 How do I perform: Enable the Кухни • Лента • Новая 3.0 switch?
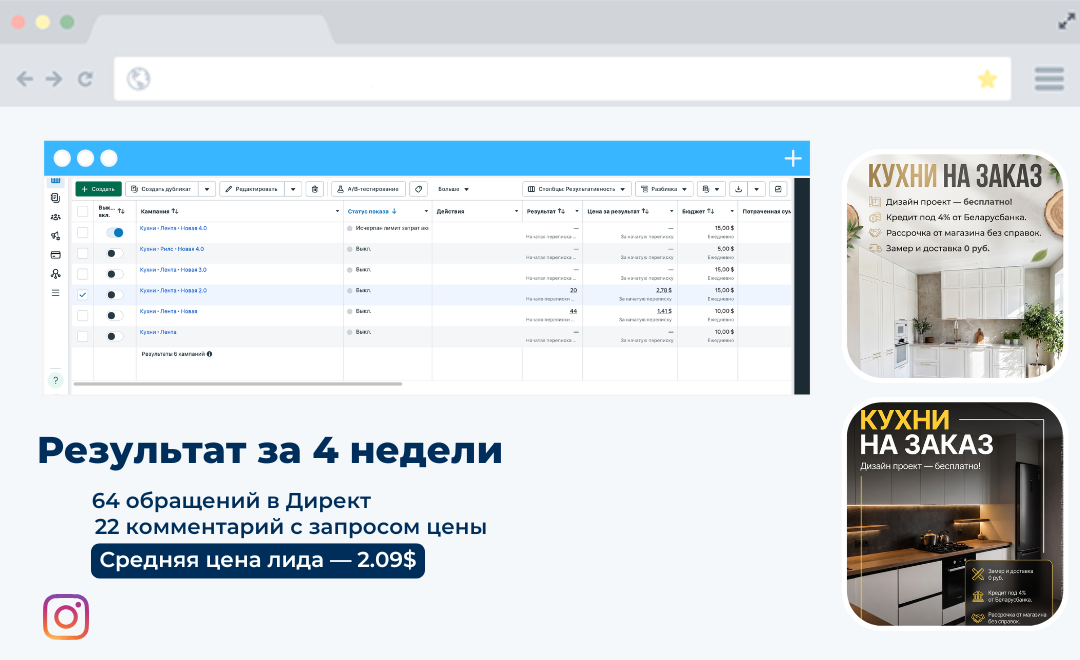point(115,274)
